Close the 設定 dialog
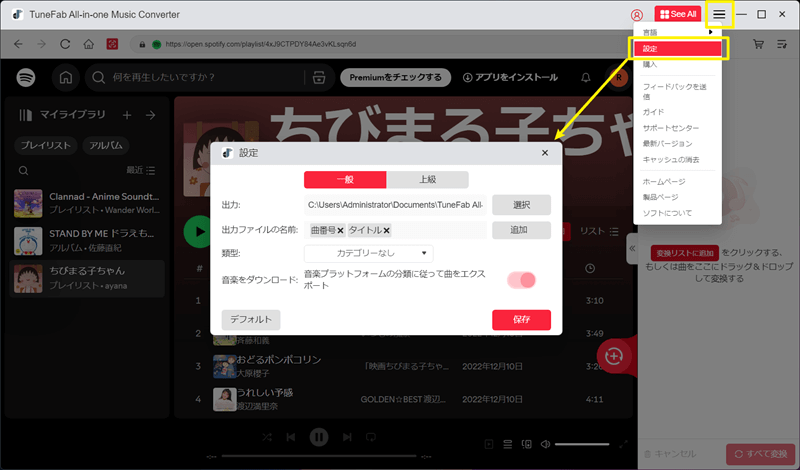The height and width of the screenshot is (470, 800). (545, 153)
